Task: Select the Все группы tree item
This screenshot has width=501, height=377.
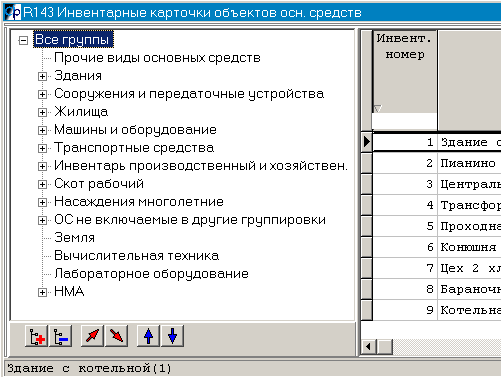Action: (73, 39)
